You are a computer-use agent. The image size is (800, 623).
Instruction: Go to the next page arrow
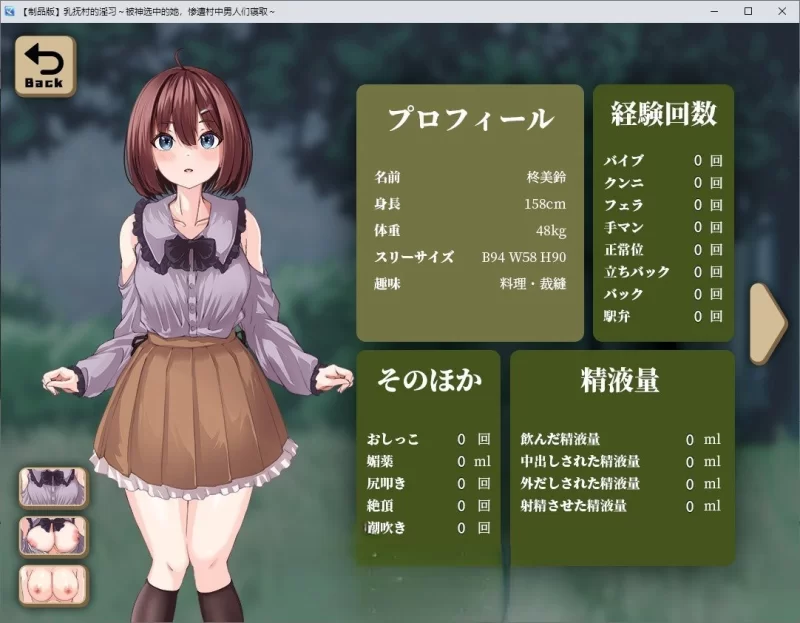768,322
